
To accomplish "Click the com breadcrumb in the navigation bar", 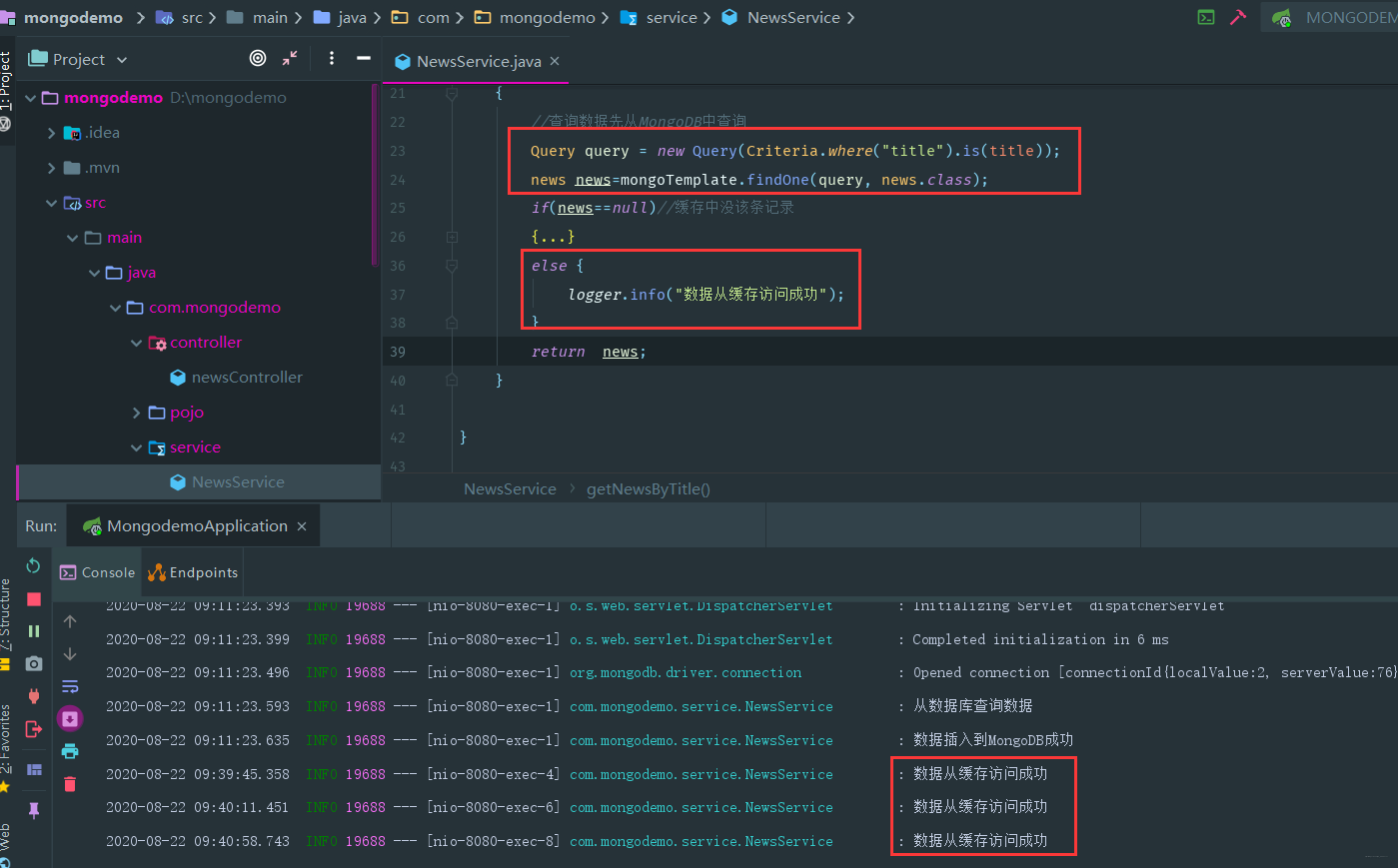I will click(x=424, y=17).
